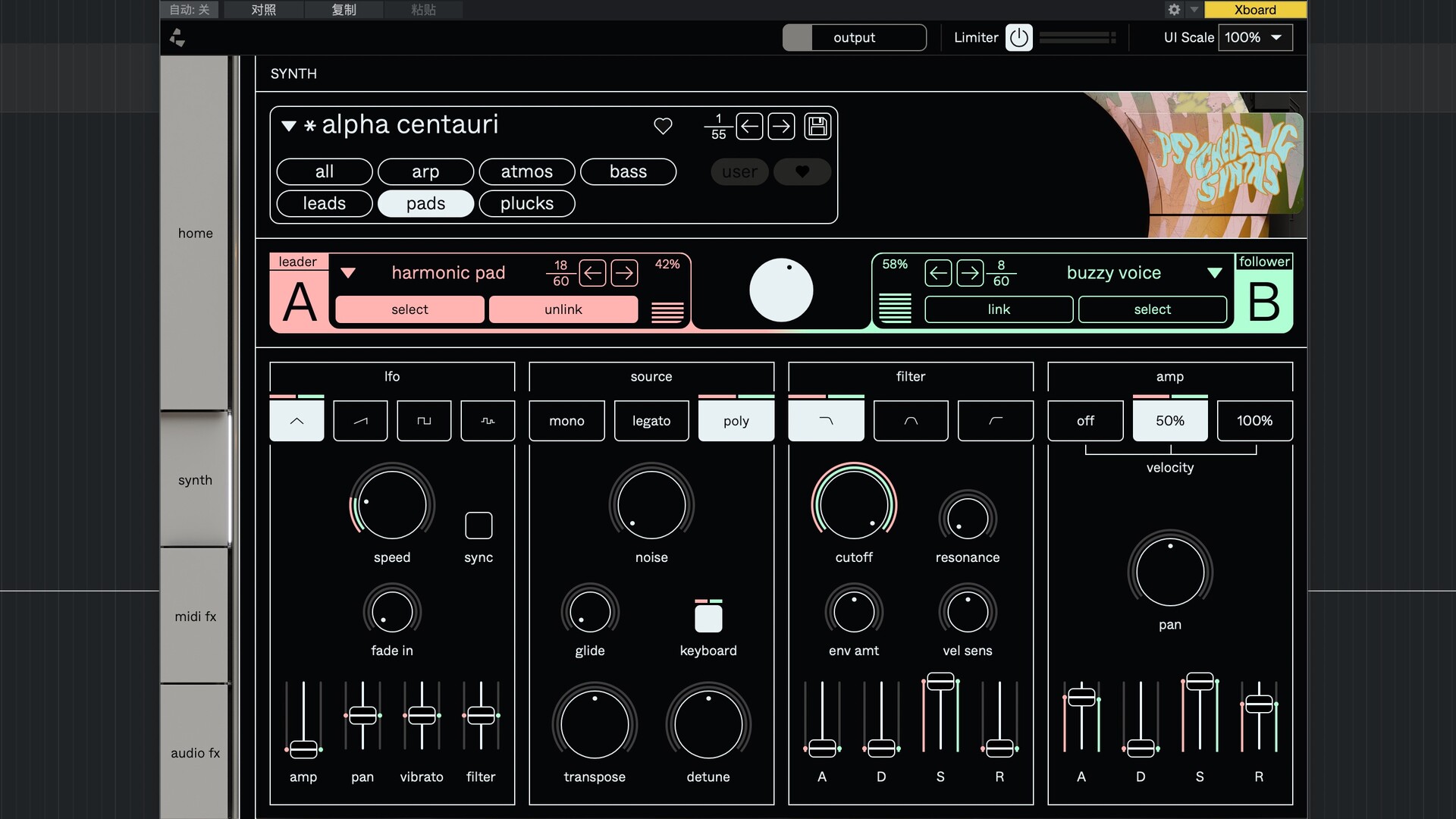The height and width of the screenshot is (819, 1456).
Task: Save the current preset with floppy icon
Action: [817, 126]
